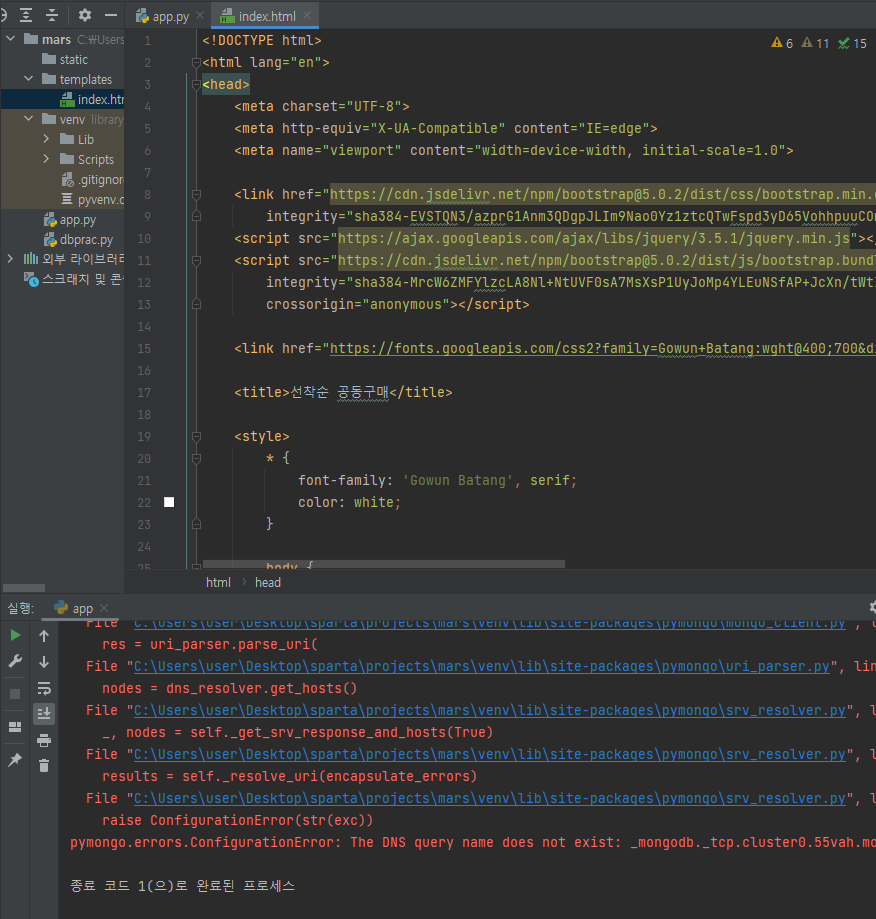
Task: Close the app.py editor tab
Action: point(200,15)
